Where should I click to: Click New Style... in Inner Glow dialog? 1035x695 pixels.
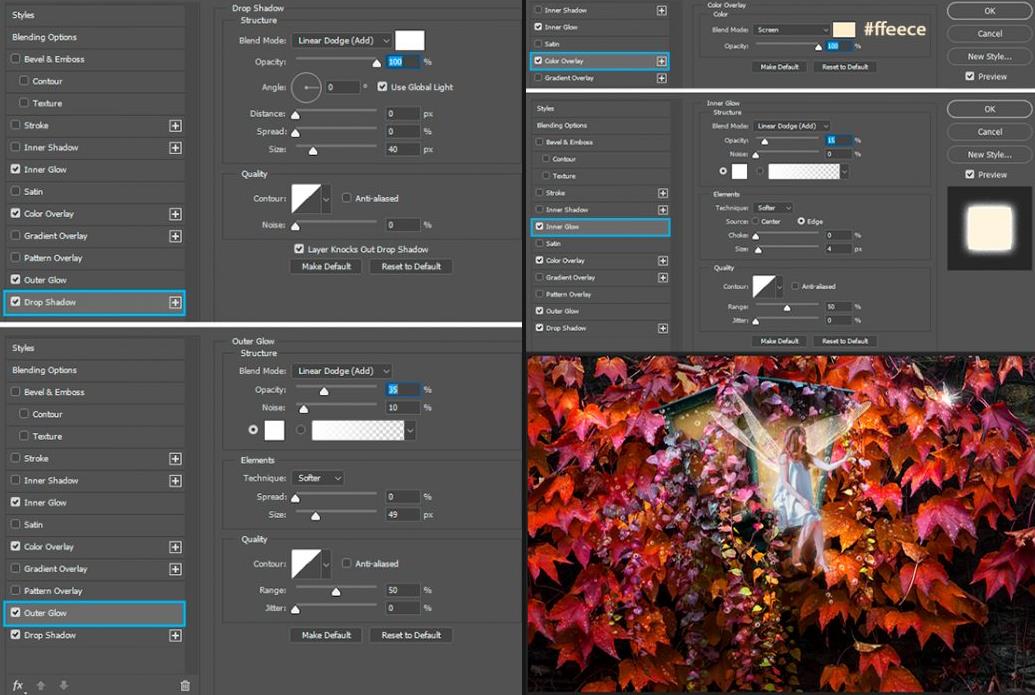pos(989,154)
